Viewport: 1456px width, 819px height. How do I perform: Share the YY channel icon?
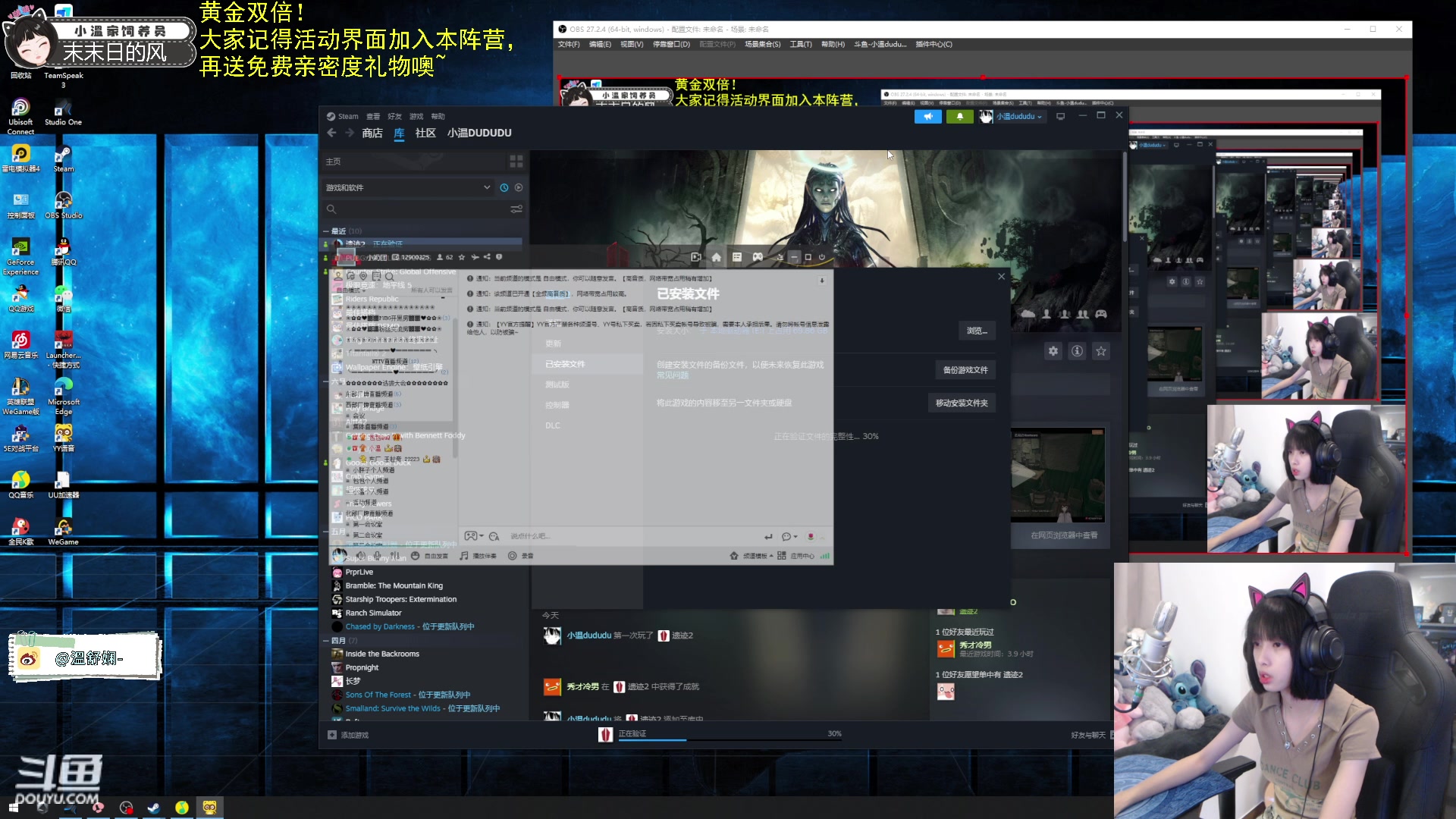click(x=487, y=257)
